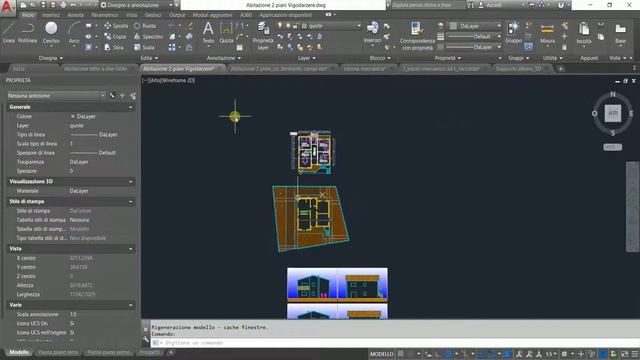The image size is (640, 360).
Task: Click the Scala scale tool
Action: 144,47
